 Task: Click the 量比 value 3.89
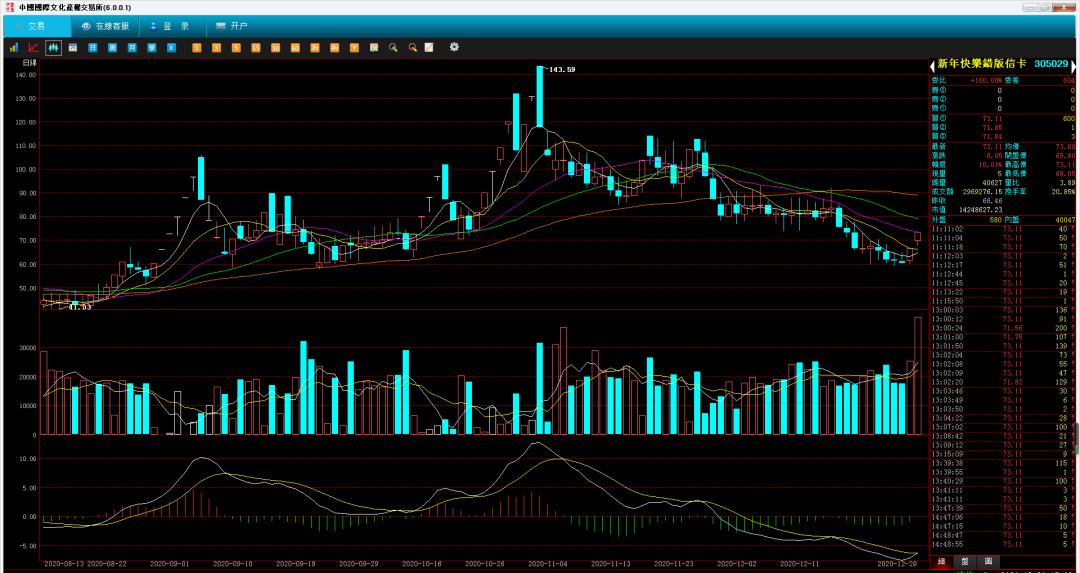(x=1068, y=182)
